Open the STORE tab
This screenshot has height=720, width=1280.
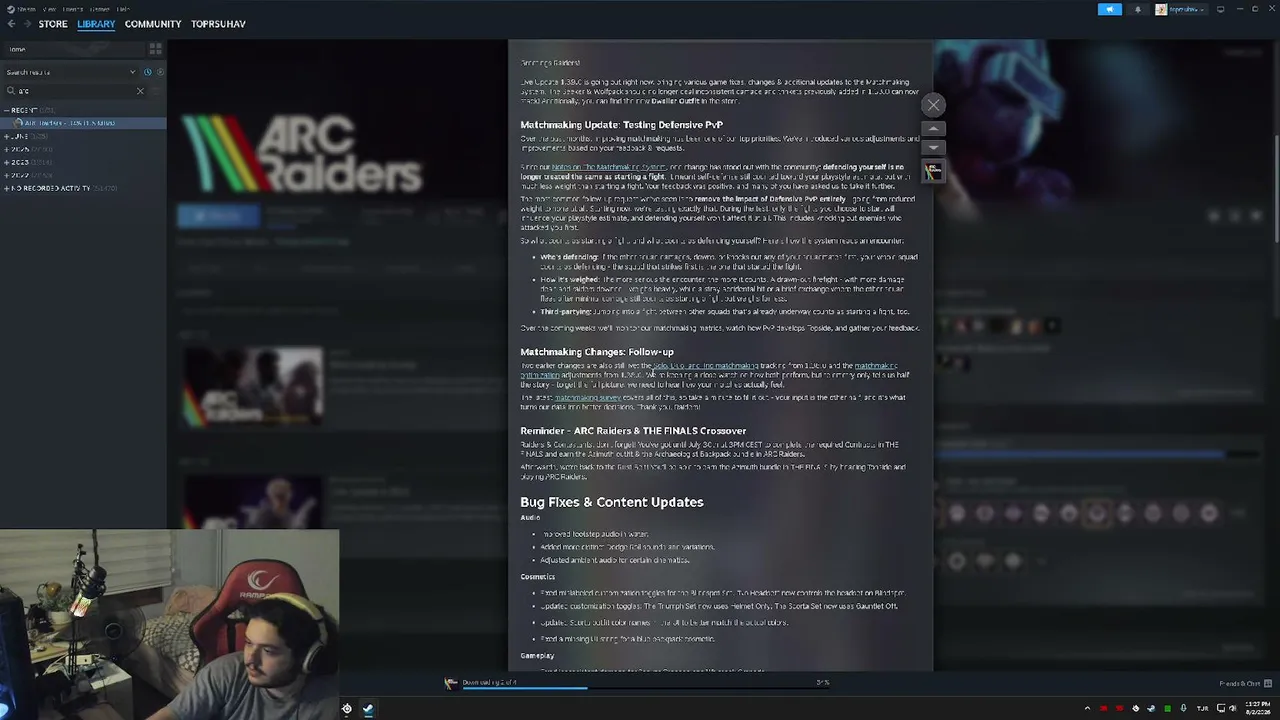53,24
